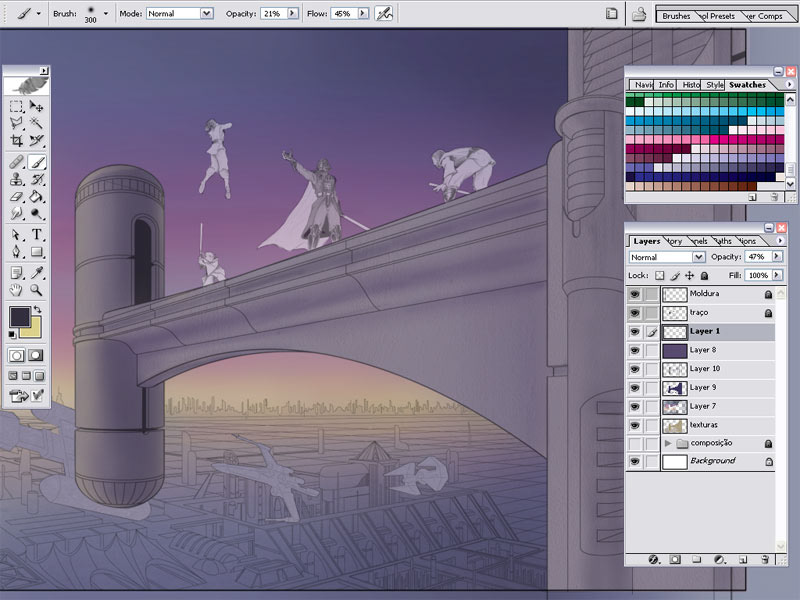Delete the current layer
This screenshot has height=600, width=800.
tap(765, 560)
